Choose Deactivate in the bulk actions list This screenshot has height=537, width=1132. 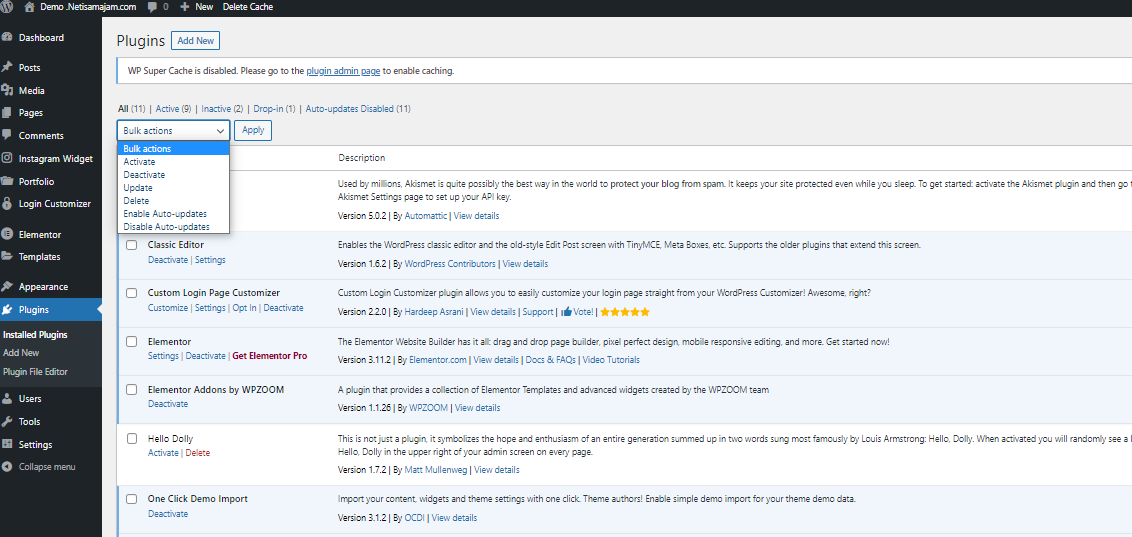point(173,175)
